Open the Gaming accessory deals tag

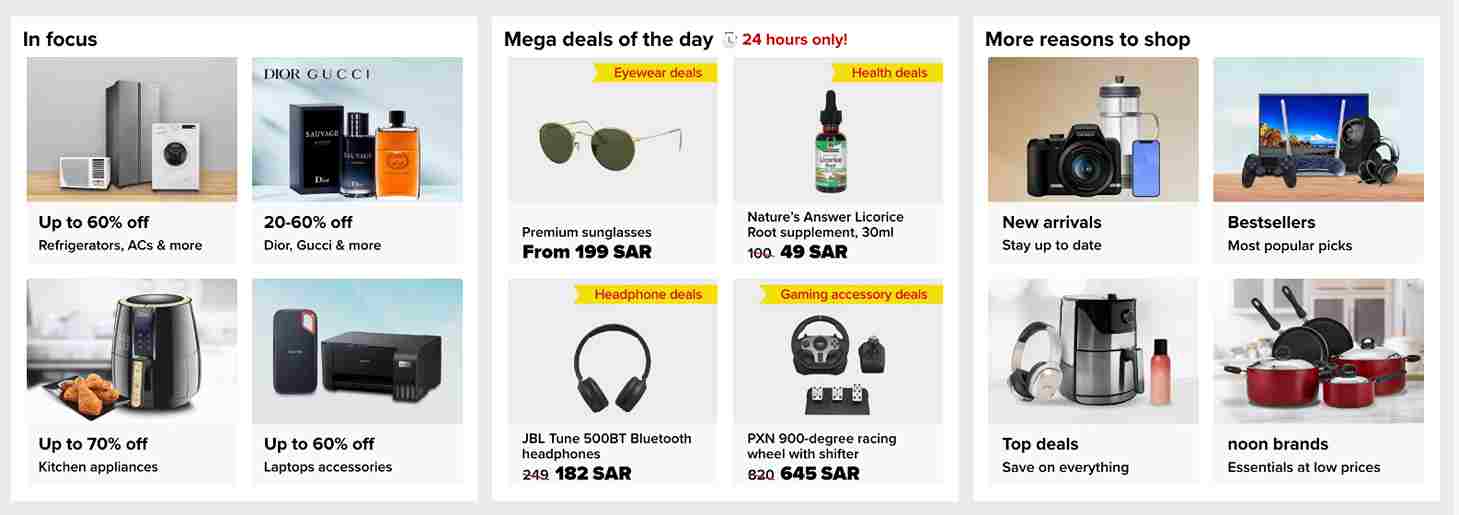[852, 295]
